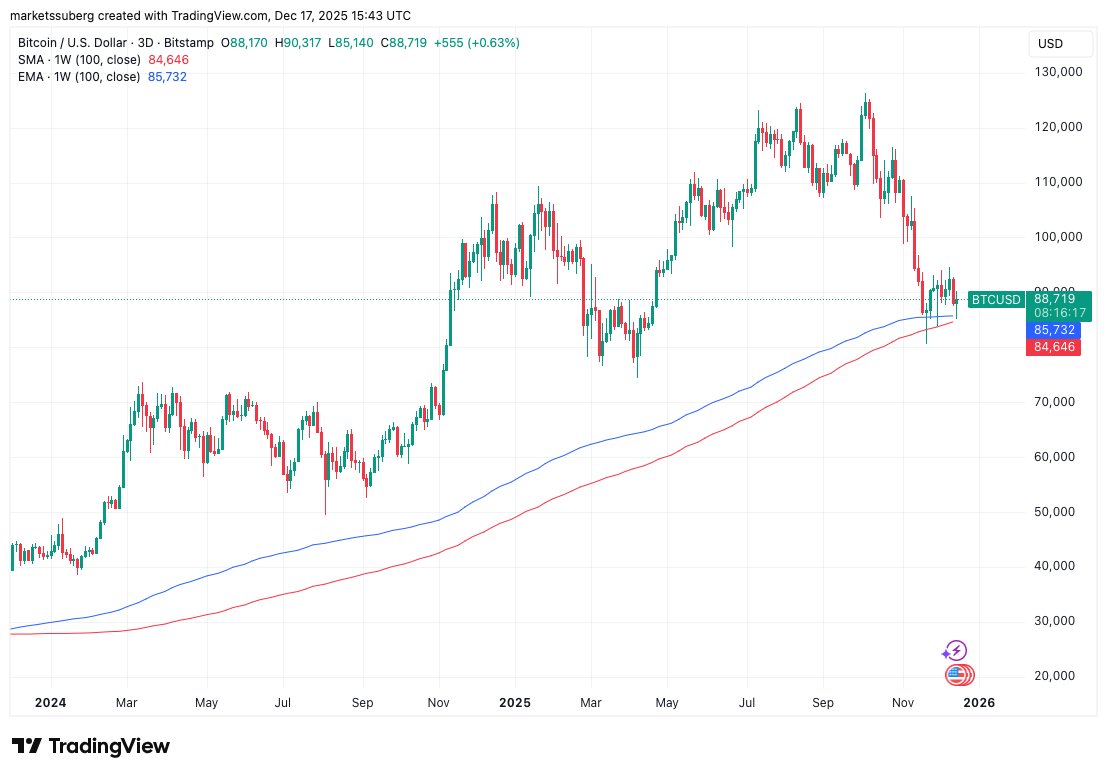
Task: Click the red 84,646 SMA price tag
Action: 1054,347
